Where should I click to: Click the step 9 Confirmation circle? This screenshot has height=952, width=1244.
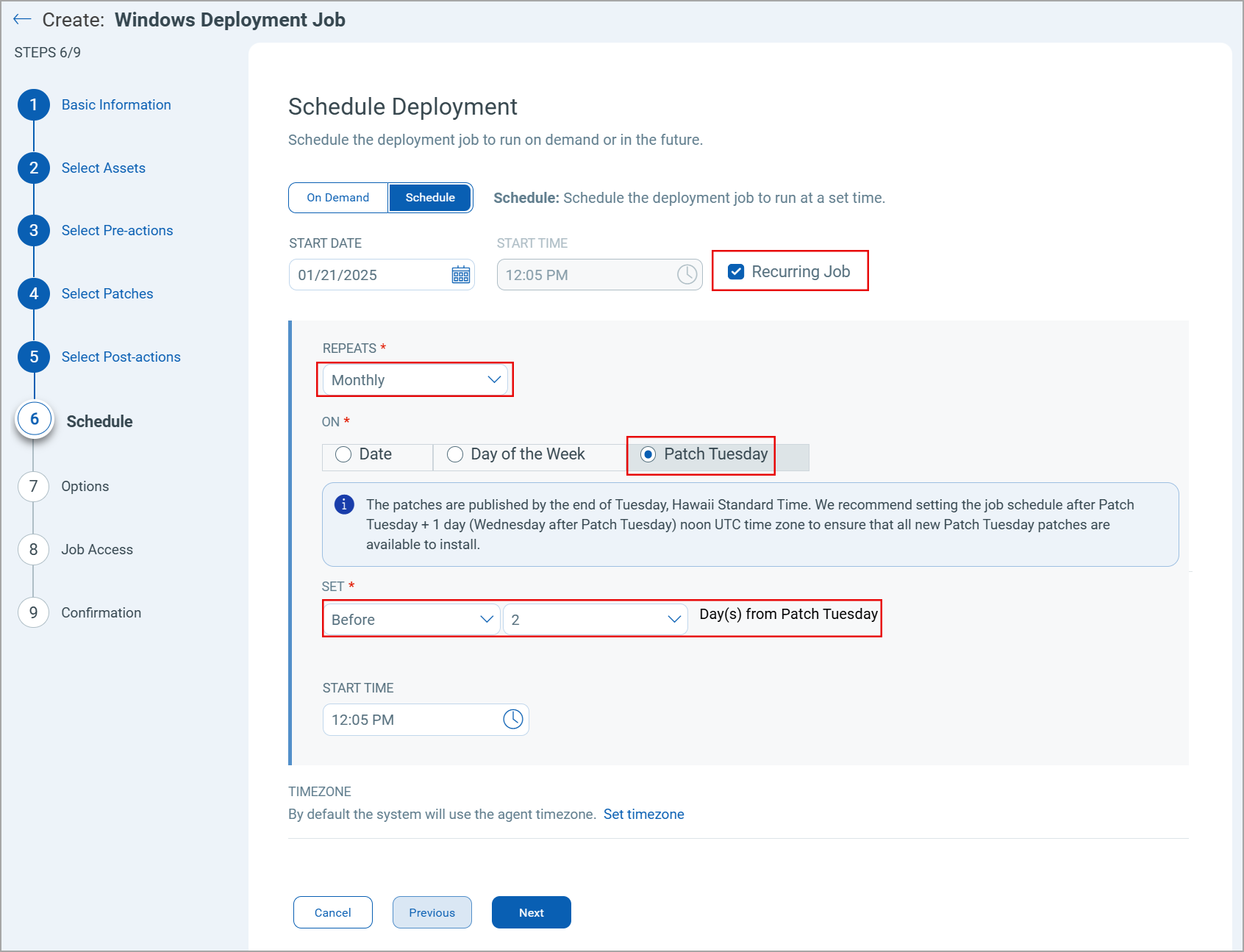[34, 613]
